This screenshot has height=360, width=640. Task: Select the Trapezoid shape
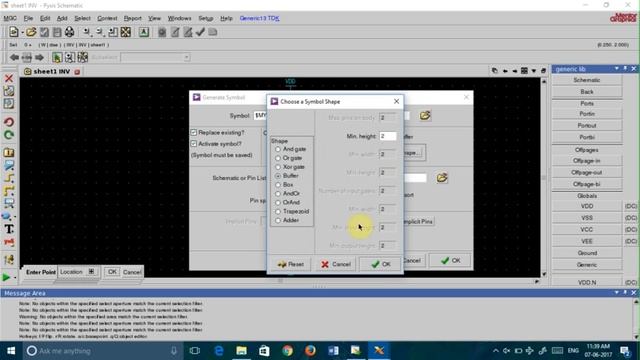tap(278, 211)
